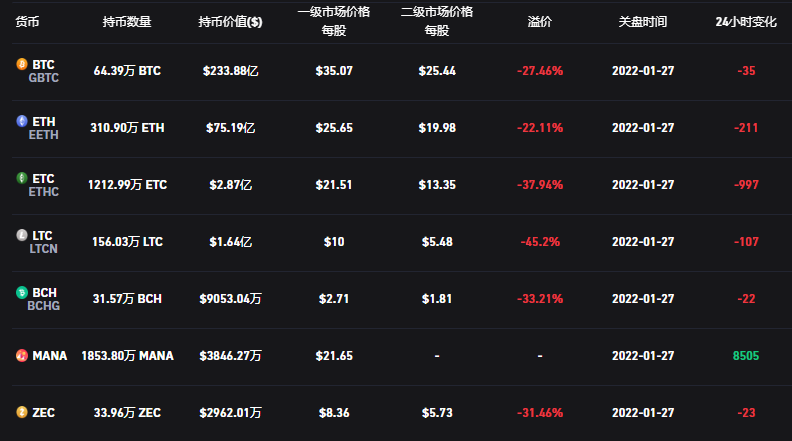Click the BCHG ticker label
This screenshot has height=441, width=792.
point(44,306)
